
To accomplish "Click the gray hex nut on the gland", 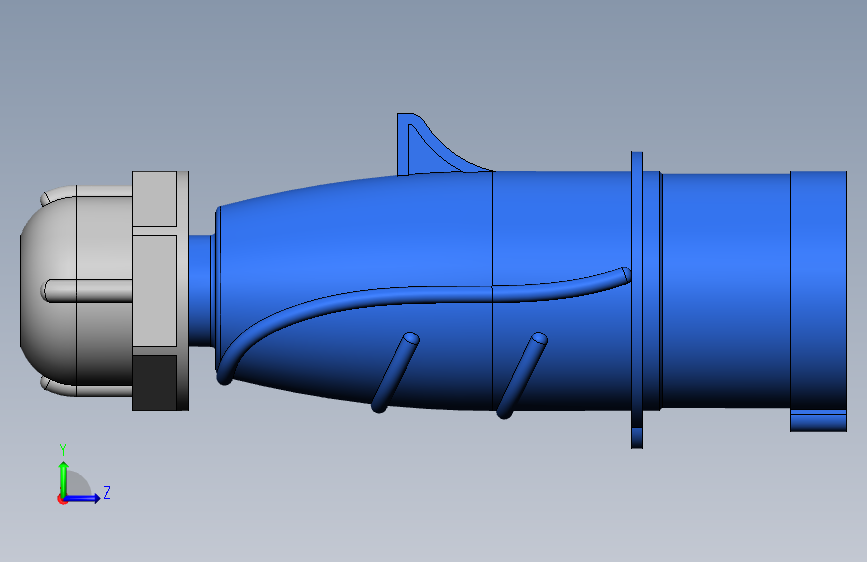I will click(160, 291).
